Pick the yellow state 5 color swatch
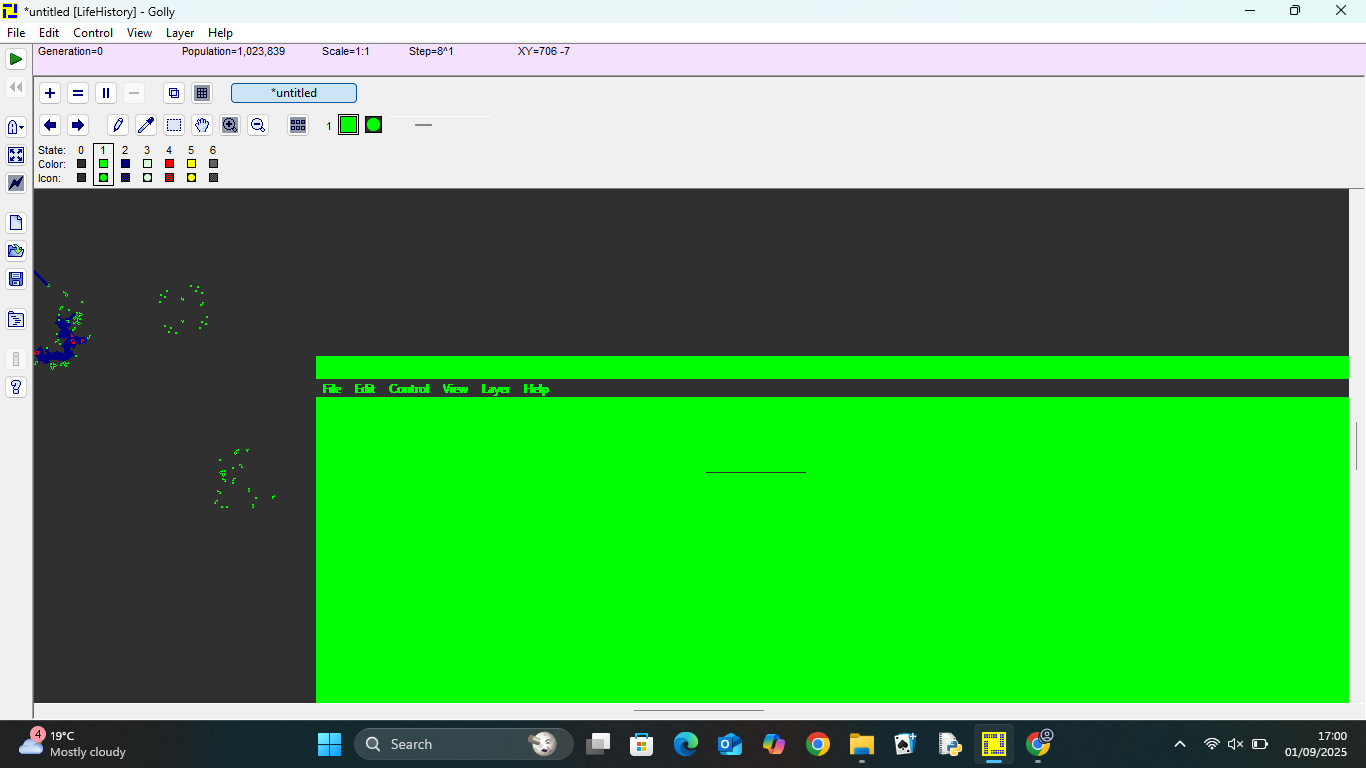Screen dimensions: 1366x768 [x=191, y=164]
